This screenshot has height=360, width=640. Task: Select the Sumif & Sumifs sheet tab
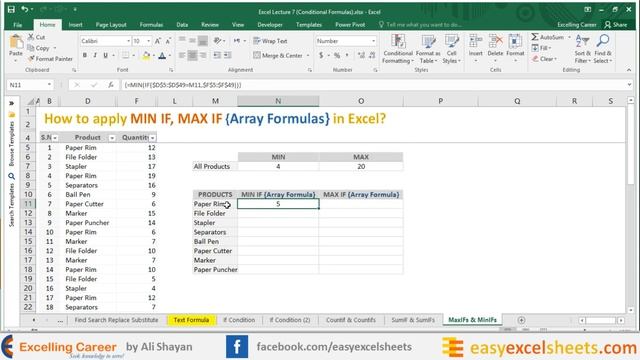coord(413,320)
